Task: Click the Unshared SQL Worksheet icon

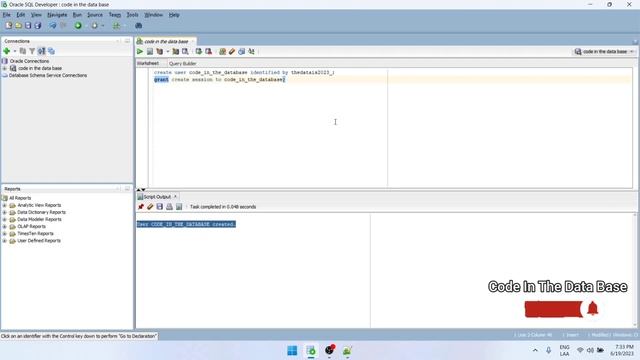Action: 222,51
